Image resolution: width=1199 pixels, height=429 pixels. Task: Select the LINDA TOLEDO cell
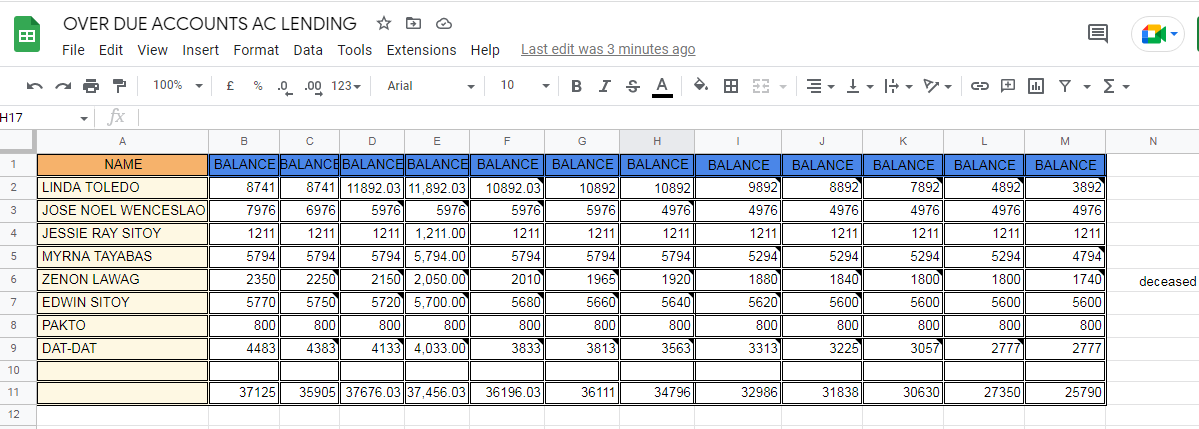pos(122,187)
